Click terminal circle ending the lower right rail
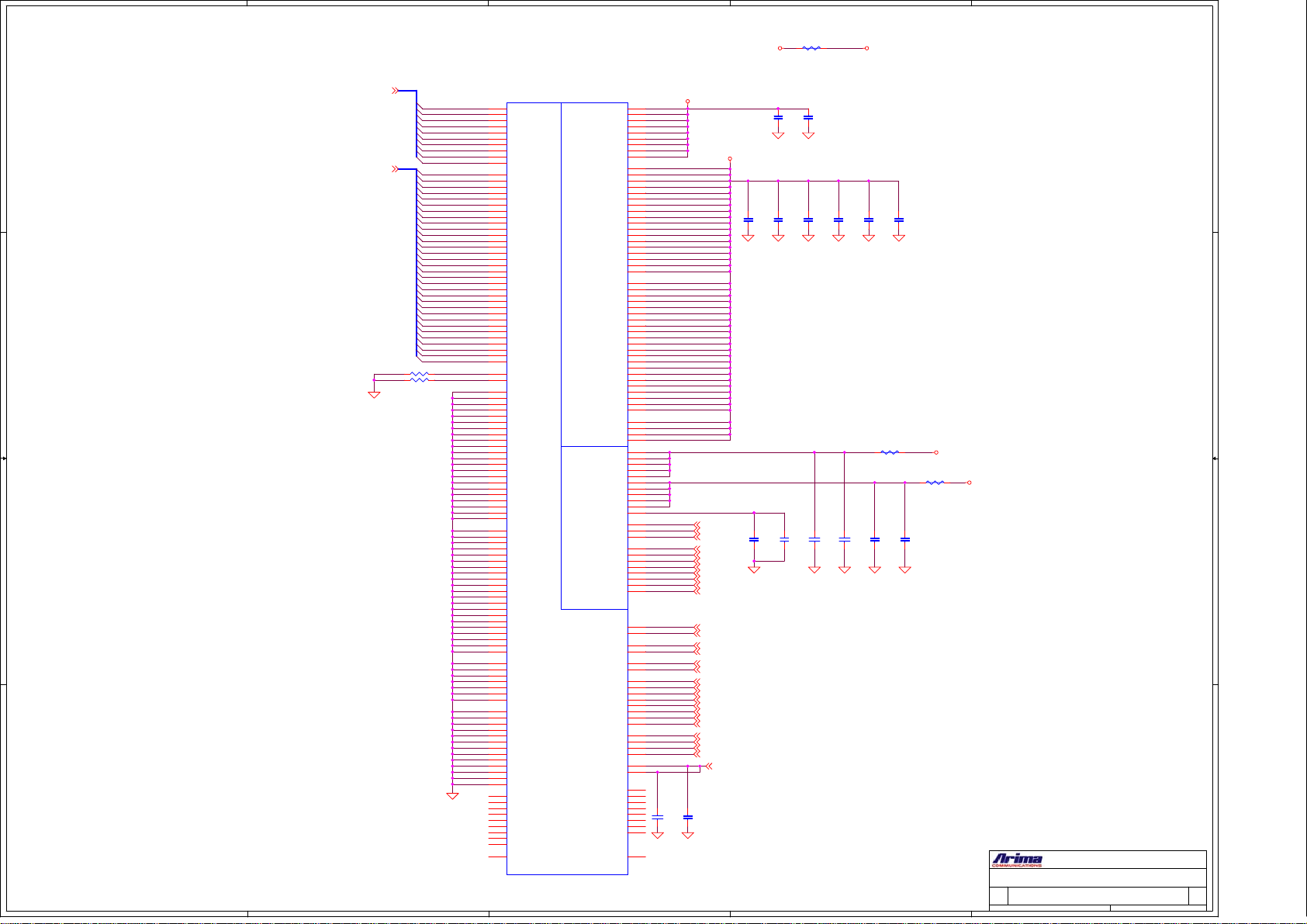The height and width of the screenshot is (924, 1307). [969, 483]
